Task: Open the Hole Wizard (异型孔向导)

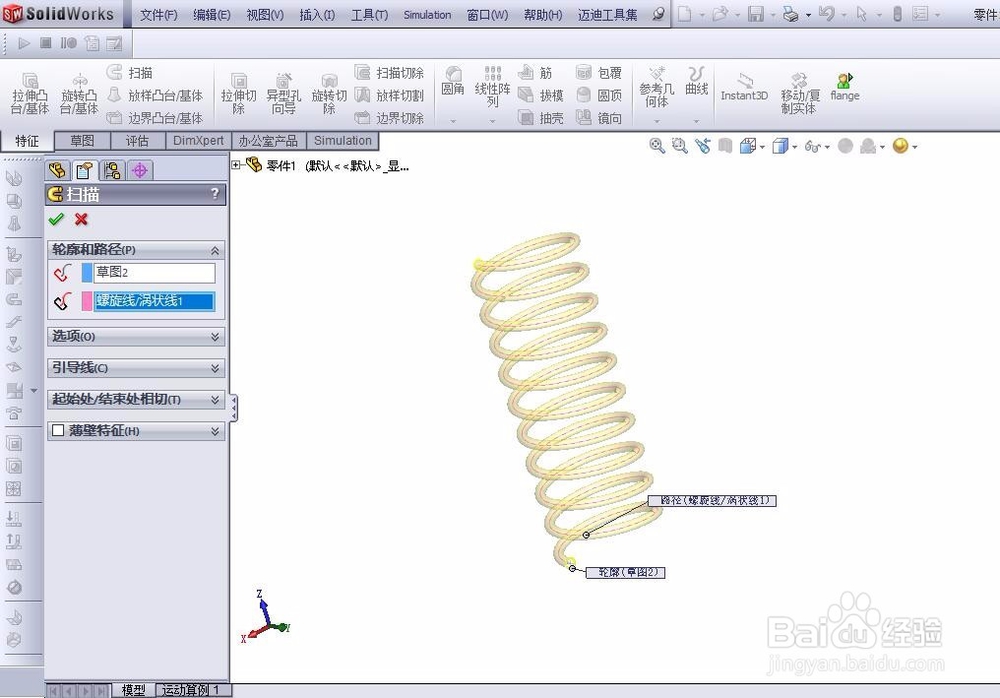Action: 284,90
